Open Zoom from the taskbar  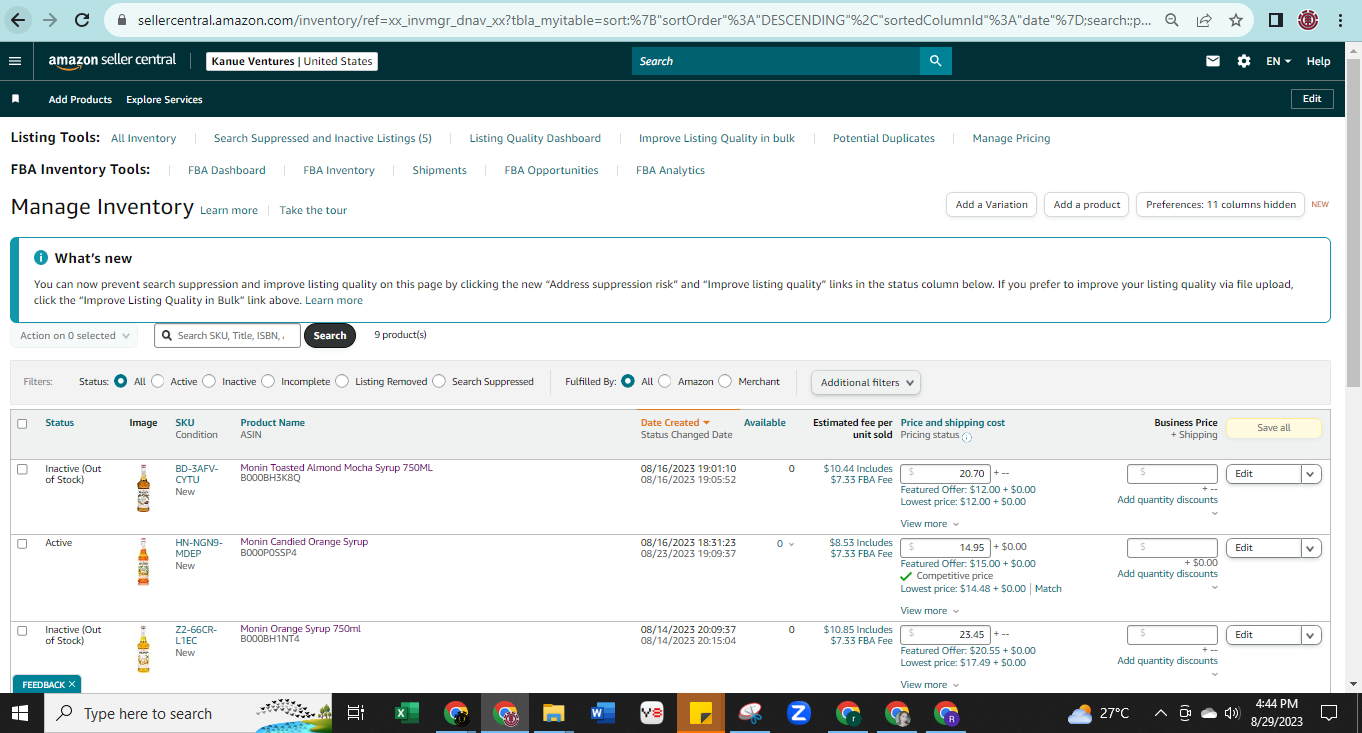(x=798, y=713)
